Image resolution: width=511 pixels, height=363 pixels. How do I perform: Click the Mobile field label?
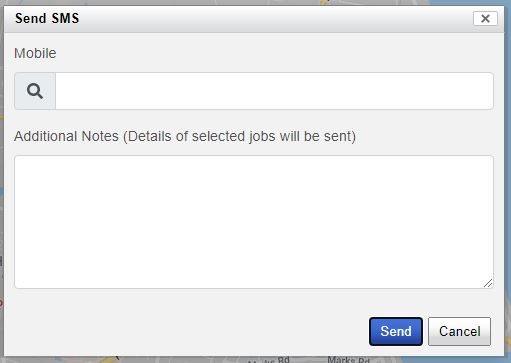(x=35, y=53)
